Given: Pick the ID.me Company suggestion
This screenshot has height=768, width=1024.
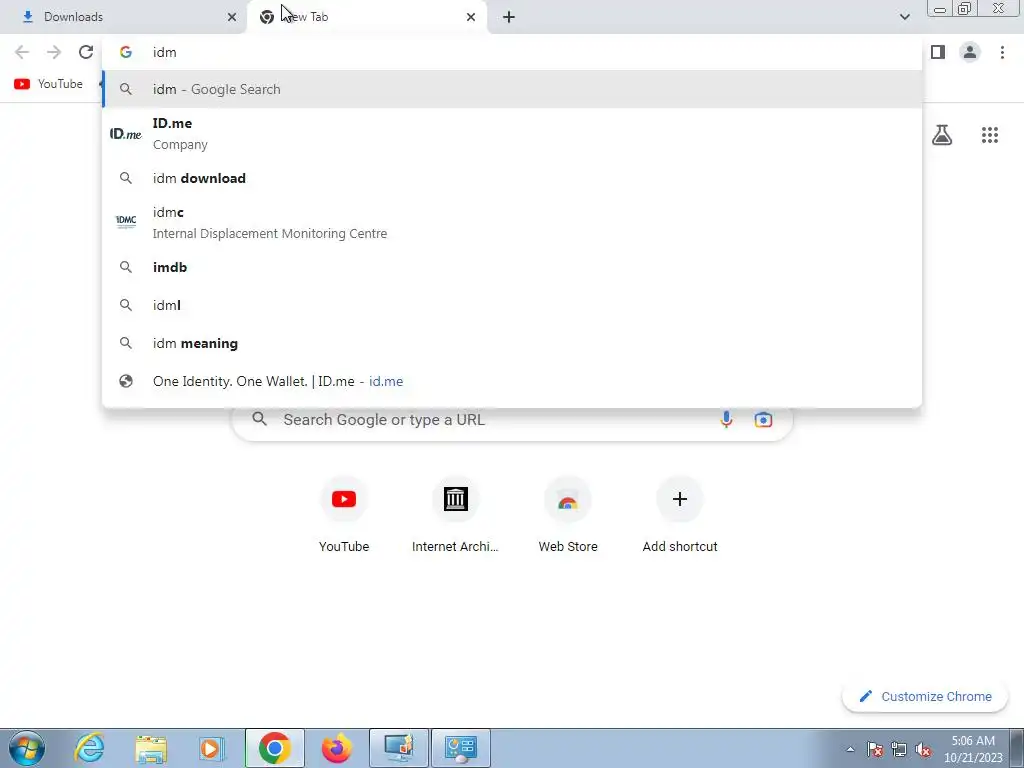Looking at the screenshot, I should [x=512, y=133].
